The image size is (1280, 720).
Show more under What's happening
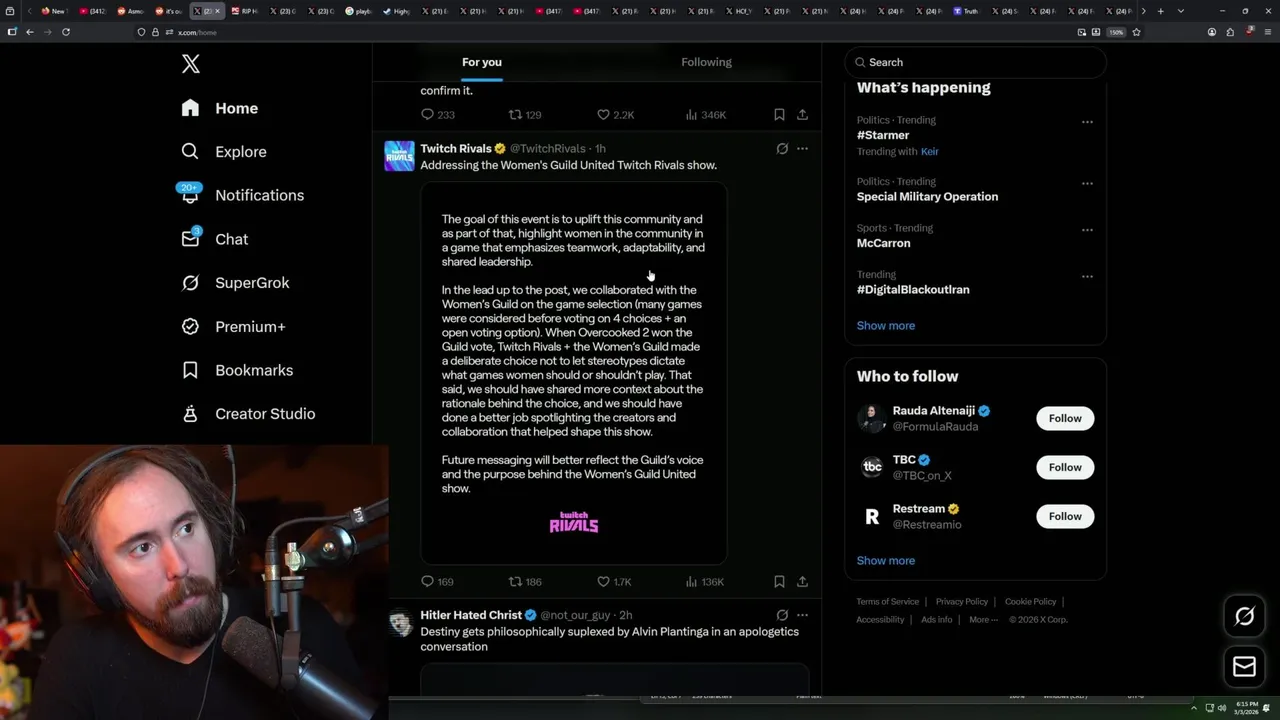886,325
